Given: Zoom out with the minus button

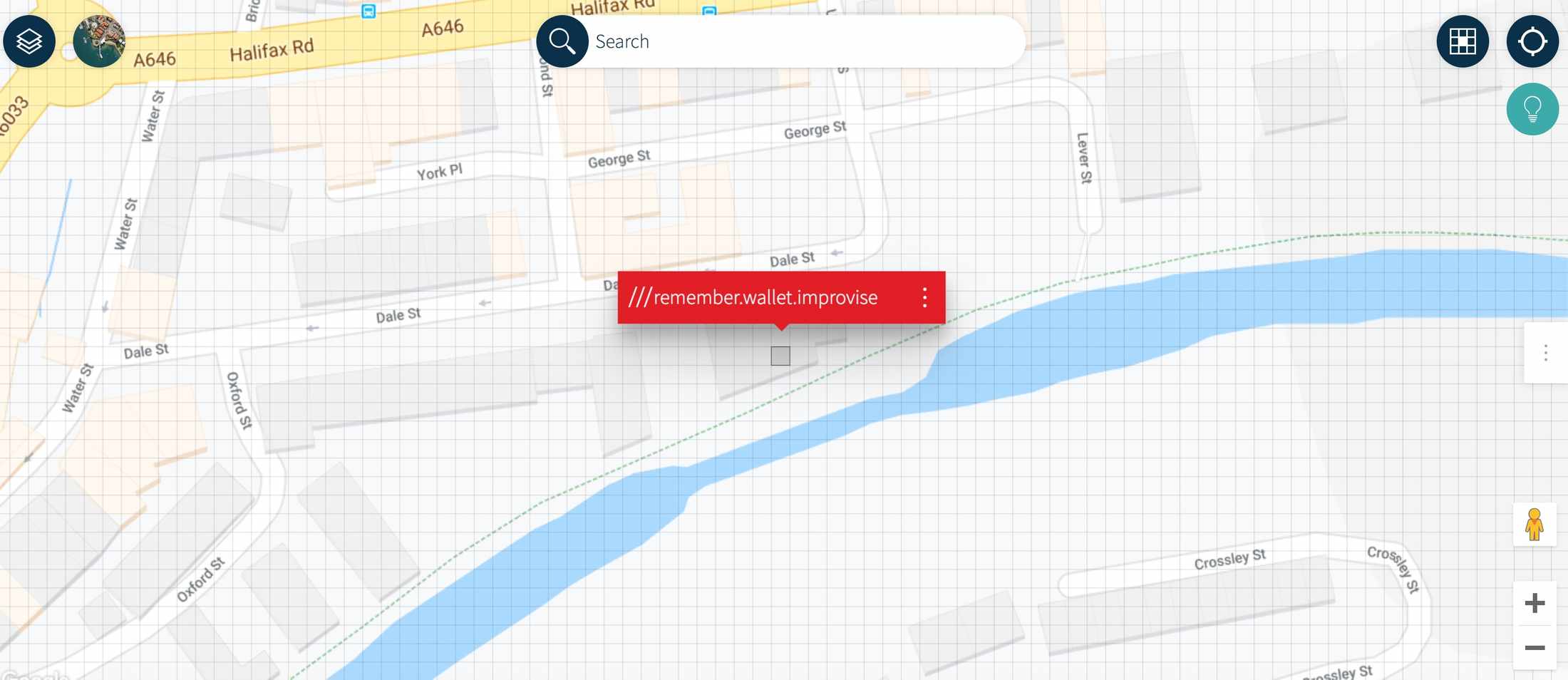Looking at the screenshot, I should tap(1534, 647).
